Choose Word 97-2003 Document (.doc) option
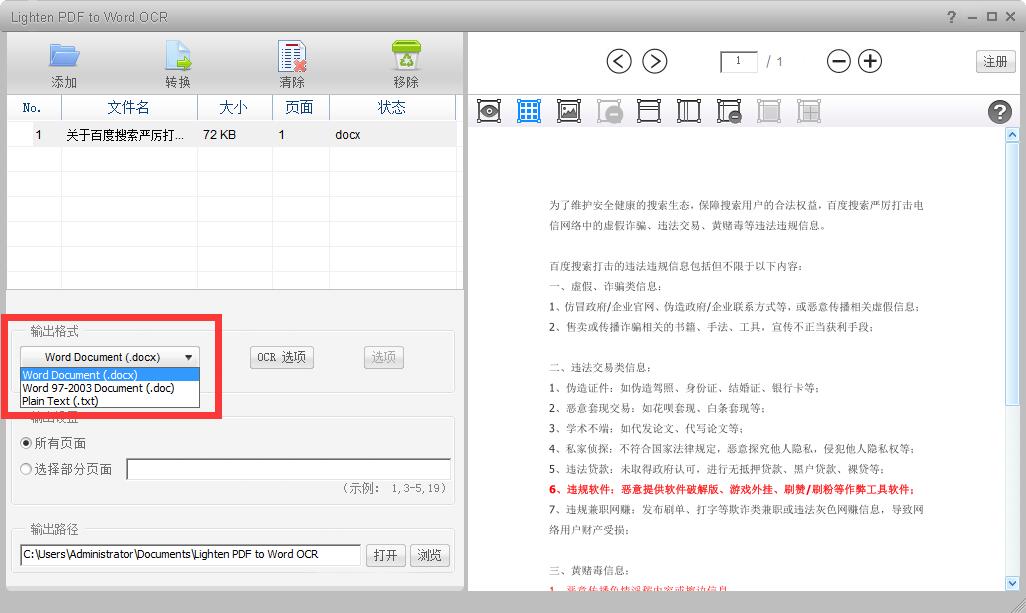 point(110,388)
